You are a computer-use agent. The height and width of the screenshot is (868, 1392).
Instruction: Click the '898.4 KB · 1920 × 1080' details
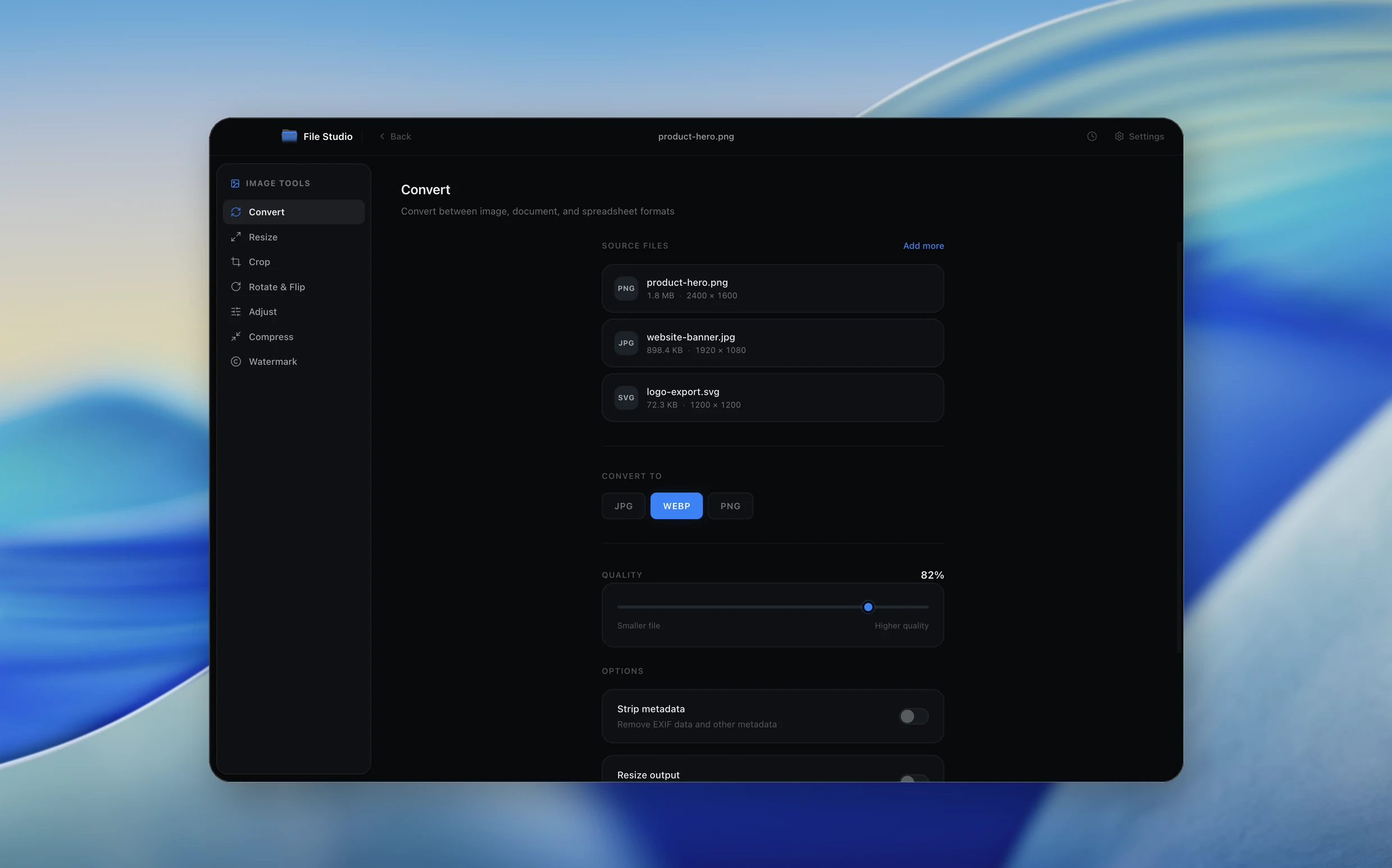(x=695, y=350)
